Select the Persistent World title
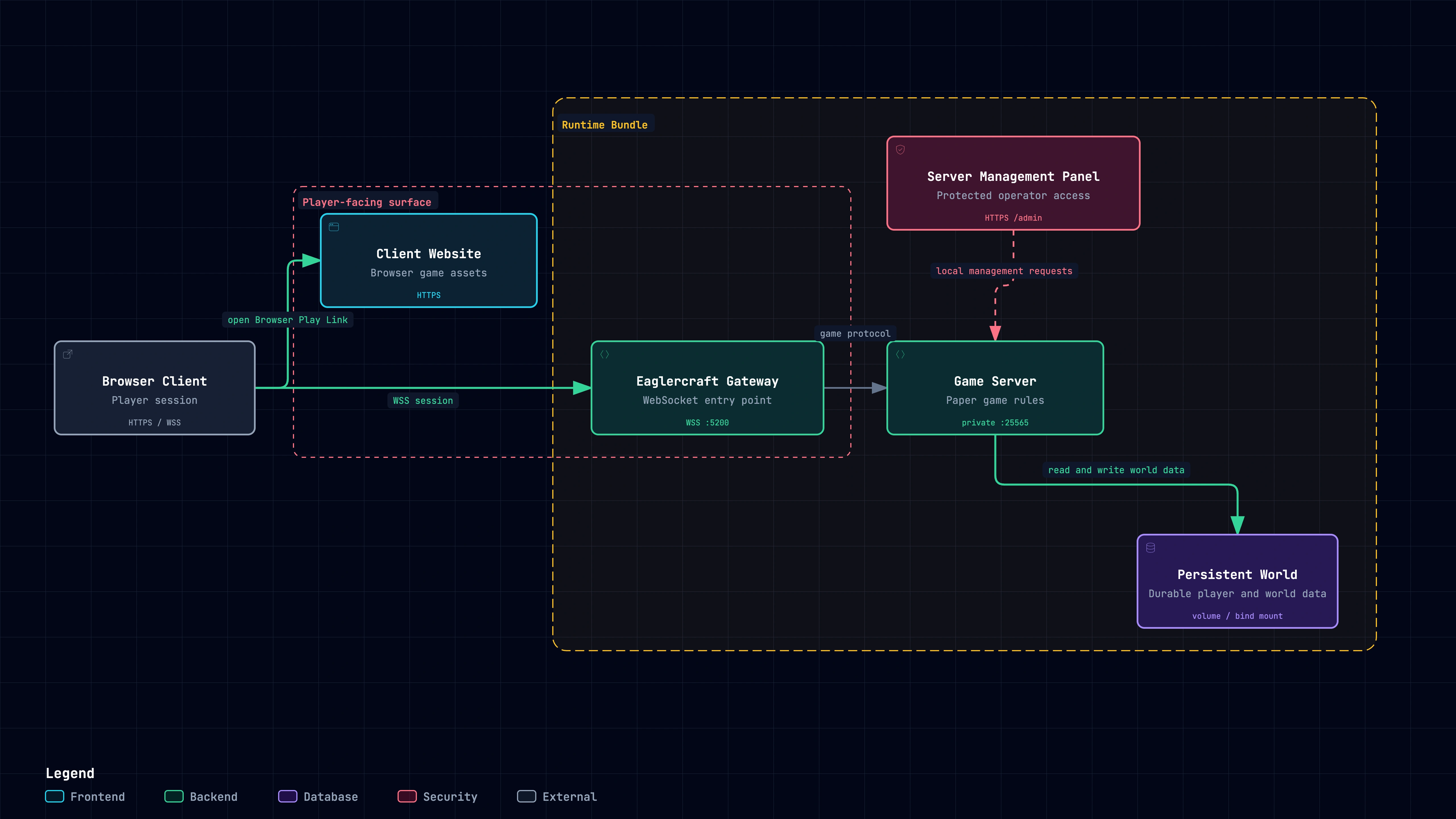 click(x=1237, y=574)
